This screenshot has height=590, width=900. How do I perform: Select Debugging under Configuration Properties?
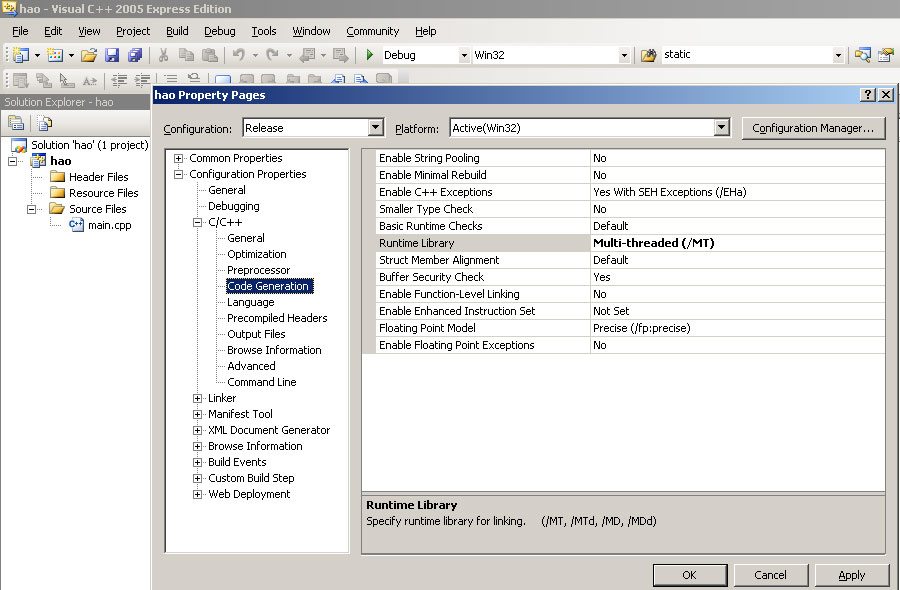[x=234, y=206]
